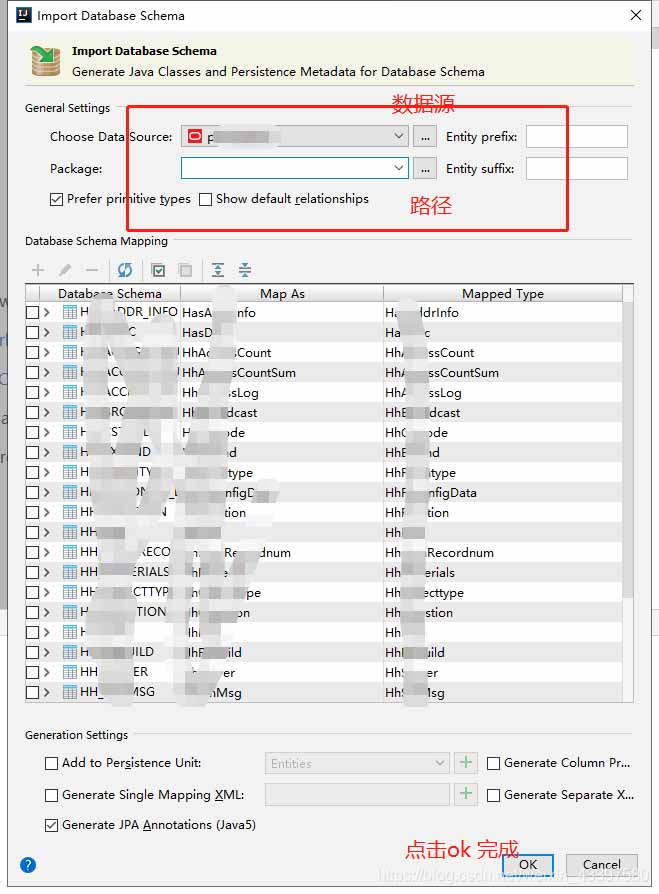Viewport: 659px width, 894px height.
Task: Click the pencil edit icon in mapping toolbar
Action: coord(65,270)
